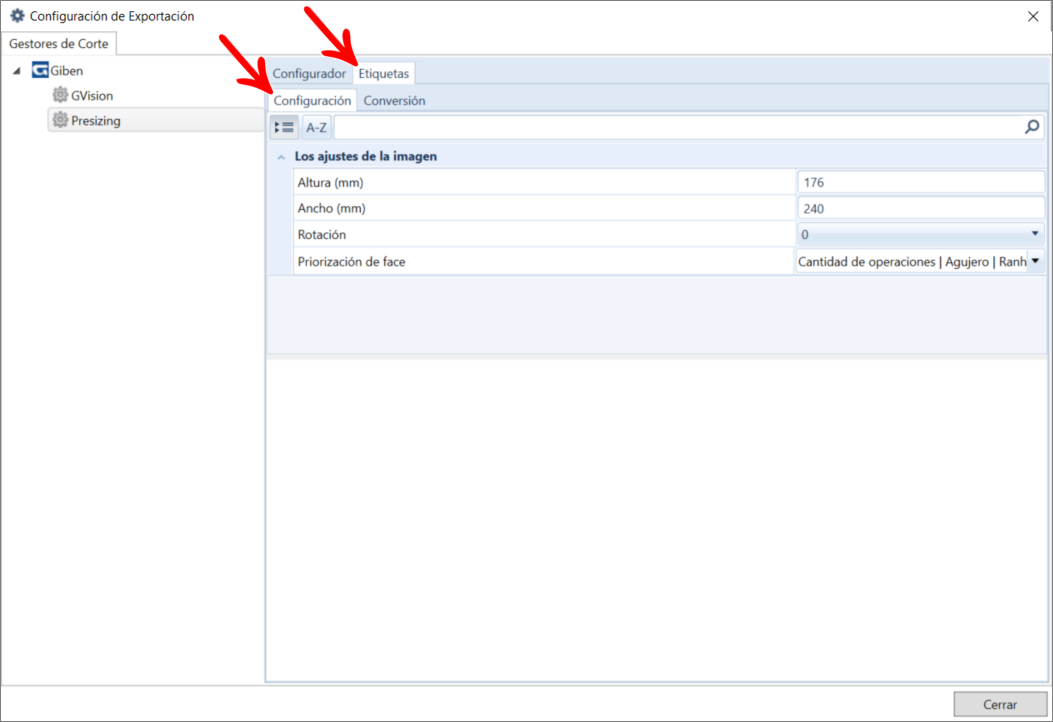Click into the property search field
This screenshot has height=722, width=1053.
tap(678, 127)
